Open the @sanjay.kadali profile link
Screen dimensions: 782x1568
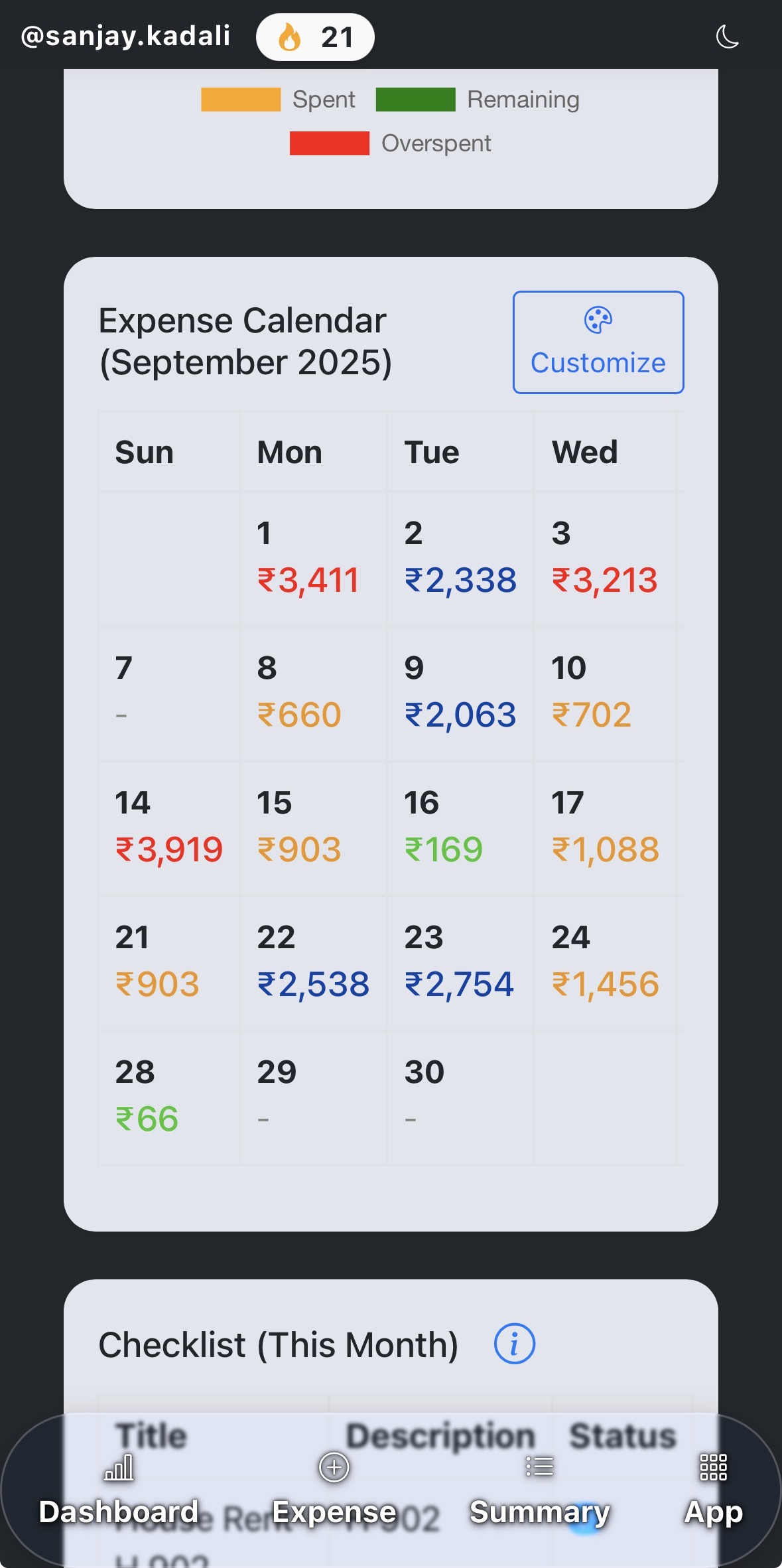tap(126, 36)
